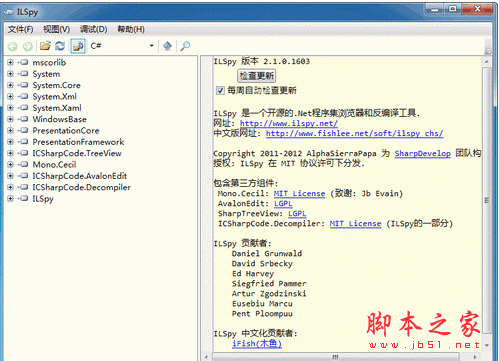Select WindowsBase in the assembly tree
This screenshot has width=499, height=361.
click(x=59, y=119)
